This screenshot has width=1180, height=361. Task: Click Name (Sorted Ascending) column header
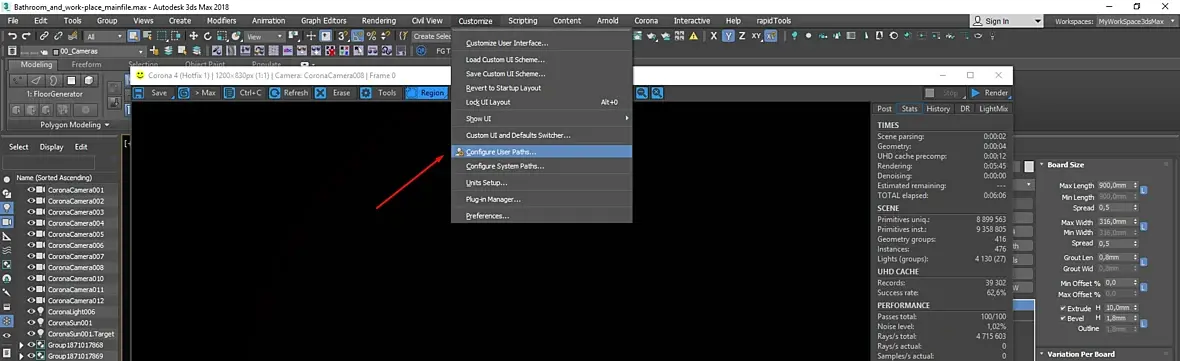54,177
